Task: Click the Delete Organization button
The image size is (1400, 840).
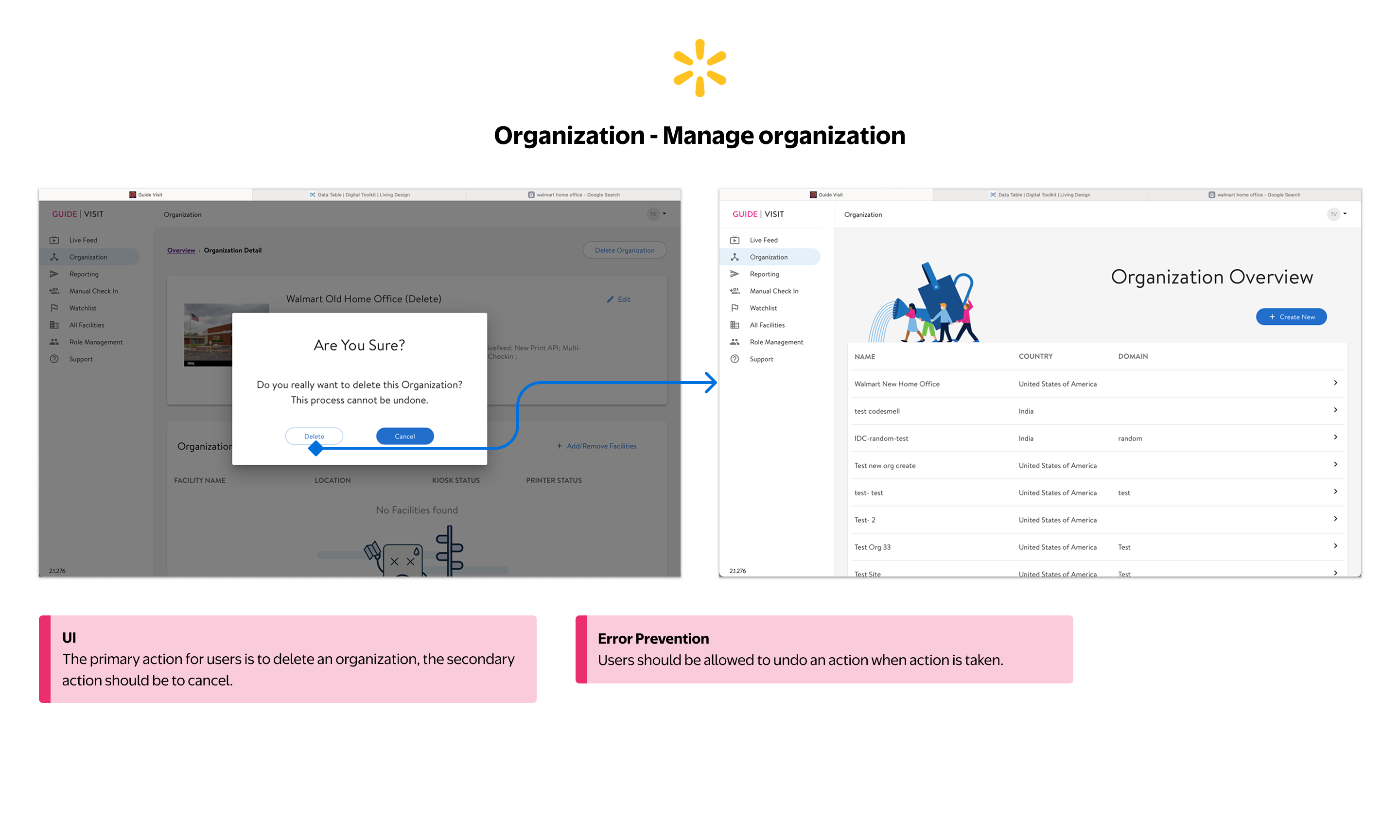Action: click(624, 250)
